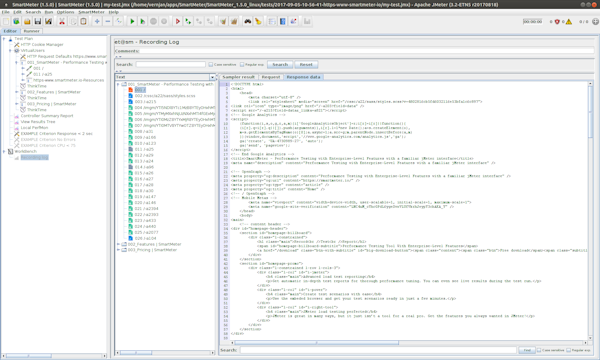600x360 pixels.
Task: Click response data horizontal scrollbar
Action: (317, 343)
